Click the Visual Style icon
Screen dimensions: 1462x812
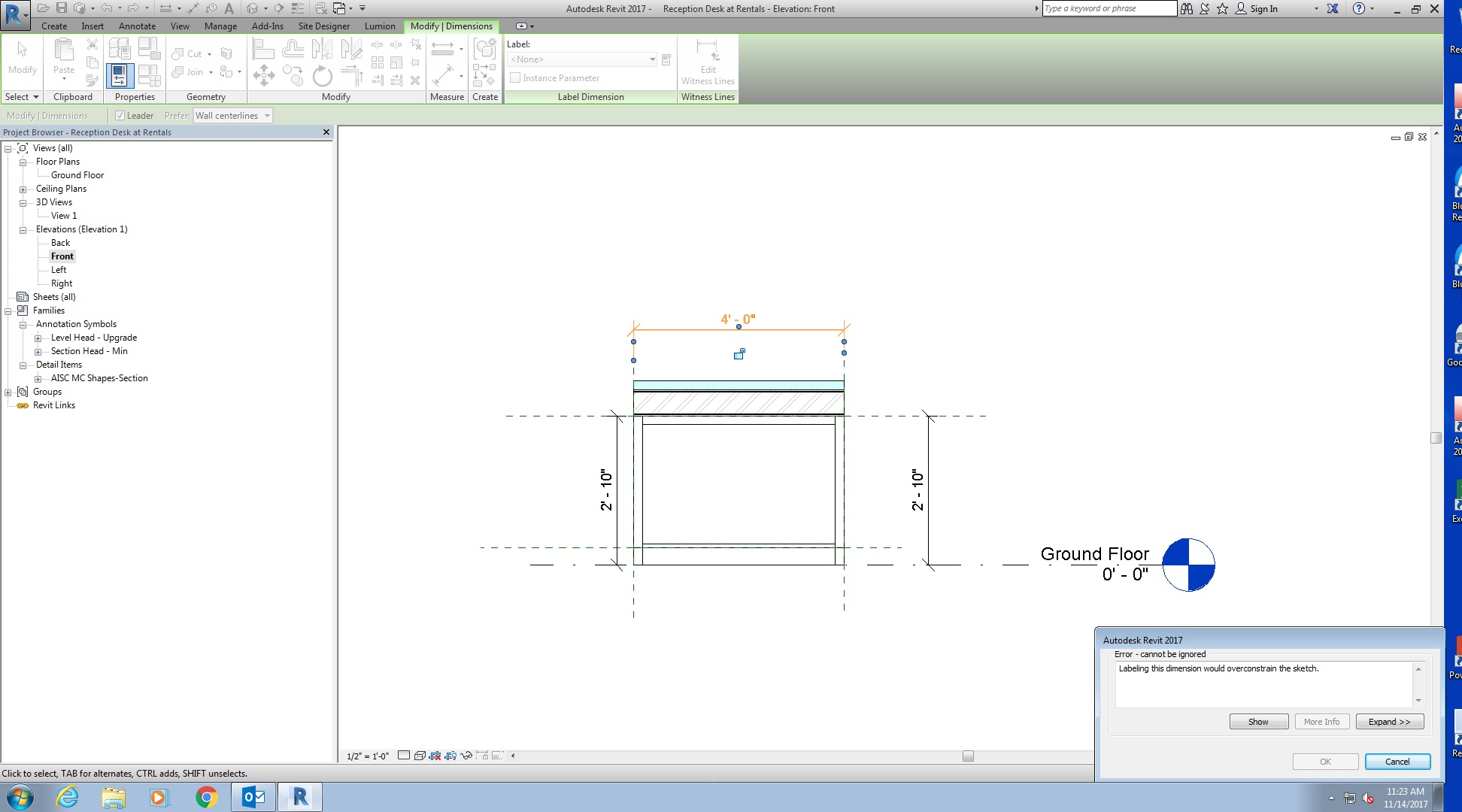pos(420,756)
